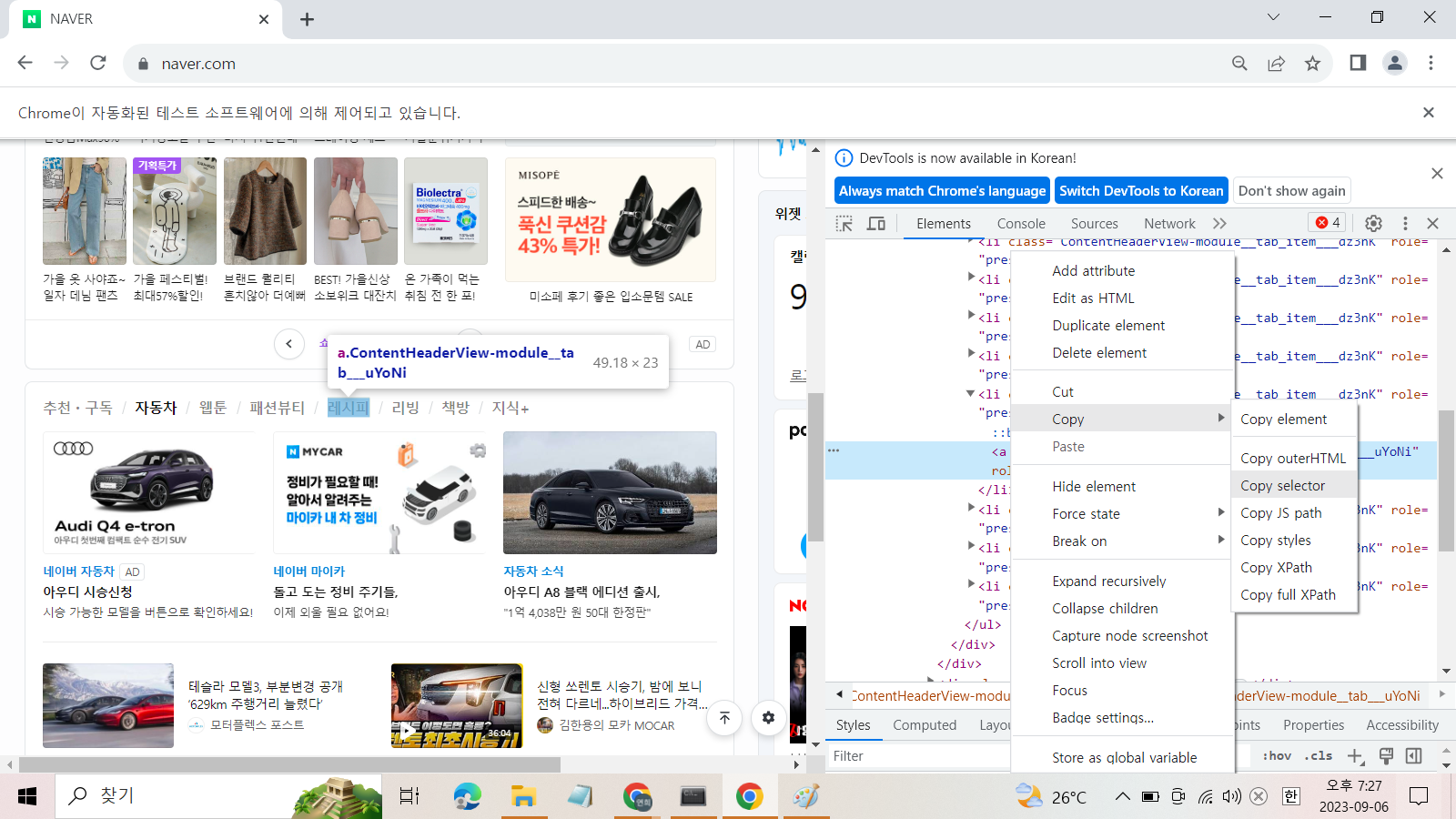
Task: Choose Delete element from context menu
Action: 1122,352
